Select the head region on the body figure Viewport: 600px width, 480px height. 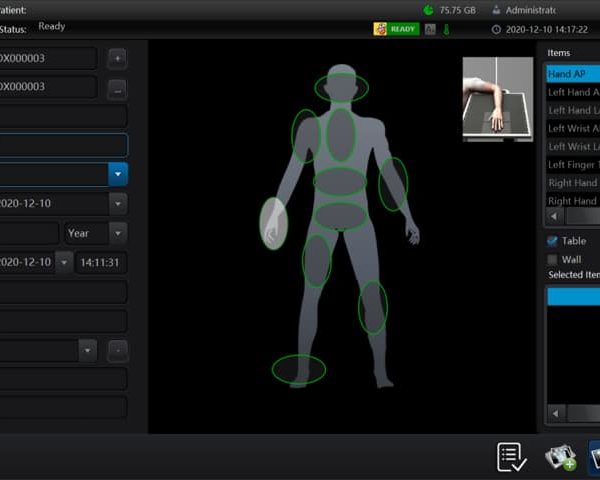tap(341, 87)
